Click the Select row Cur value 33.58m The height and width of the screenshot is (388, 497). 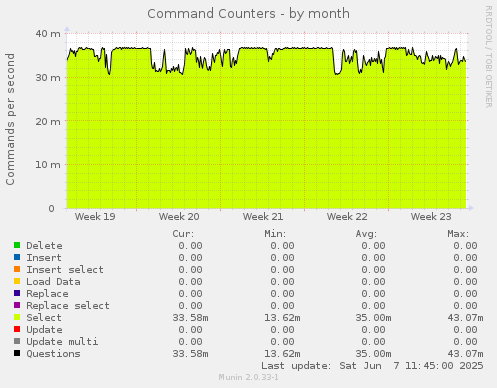point(190,318)
